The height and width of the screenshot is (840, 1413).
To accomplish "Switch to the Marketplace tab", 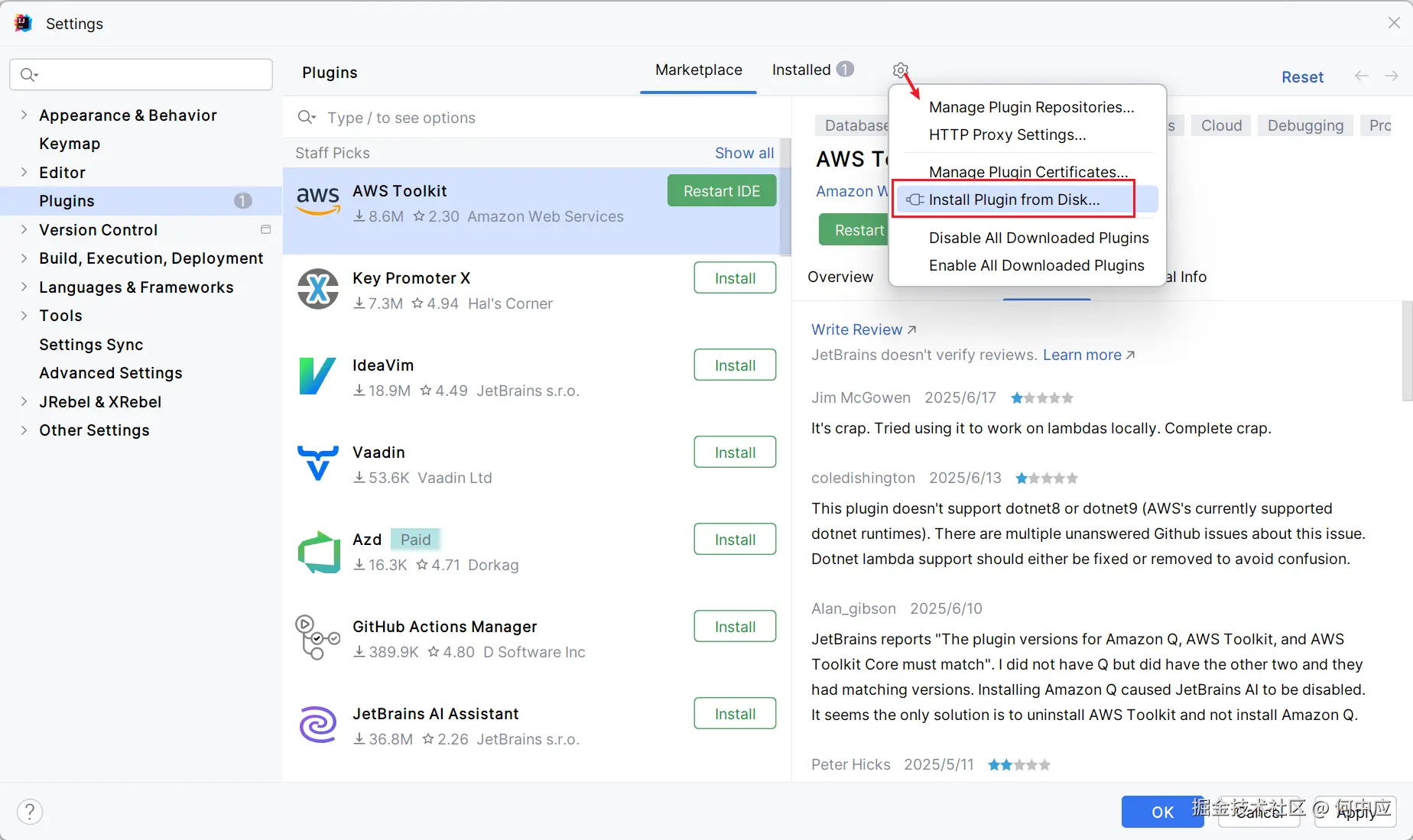I will click(x=698, y=70).
